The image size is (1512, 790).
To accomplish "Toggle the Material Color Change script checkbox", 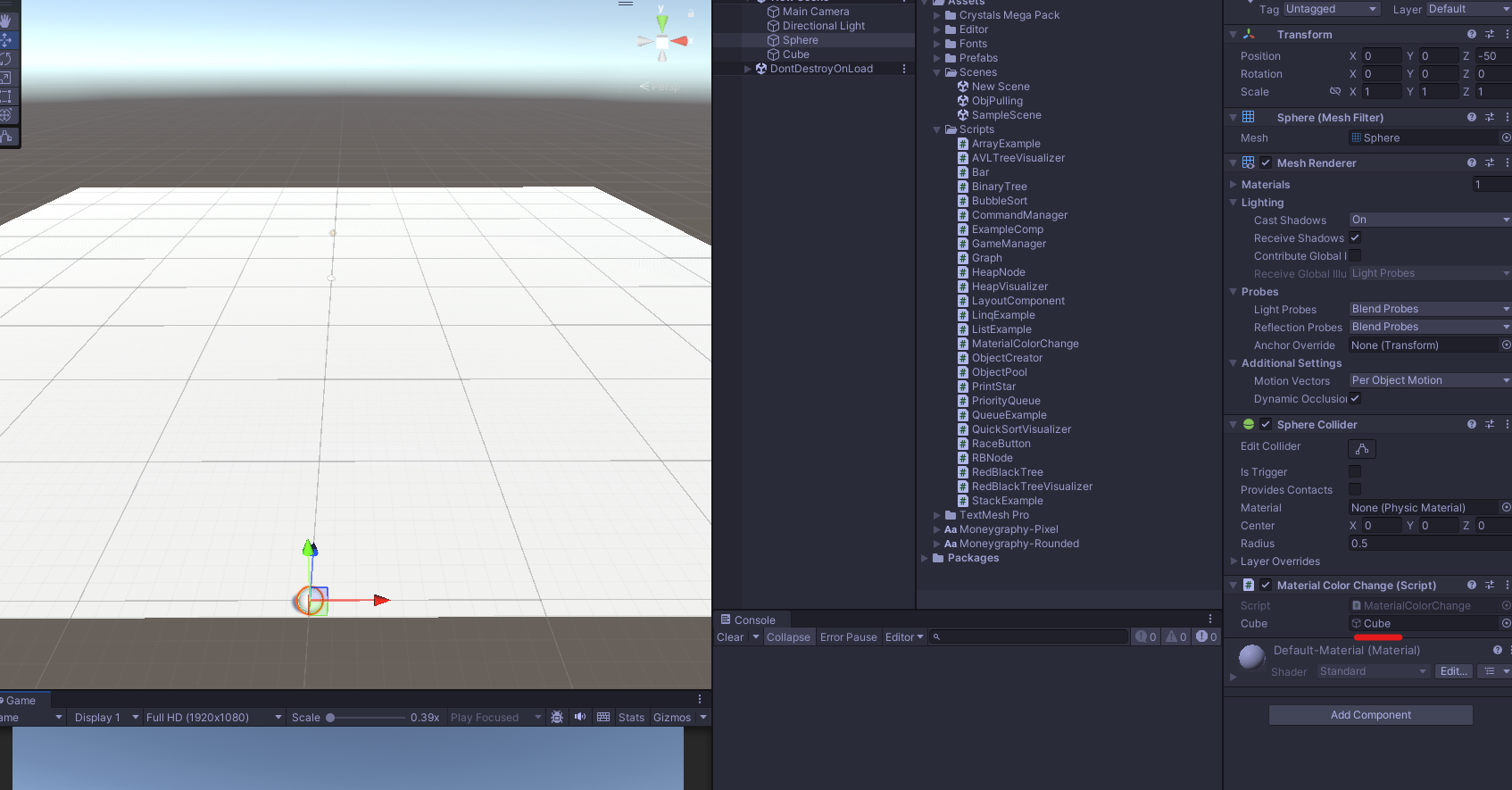I will (1266, 586).
